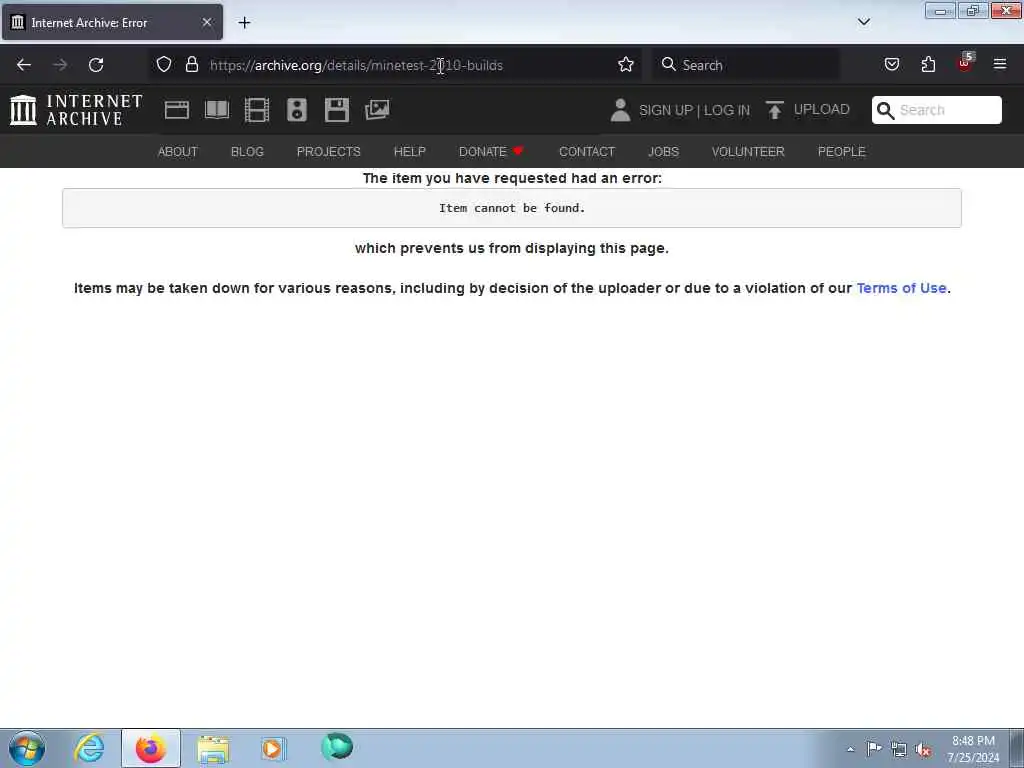Open the VOLUNTEER menu item
Screen dimensions: 1024x768
tap(748, 152)
